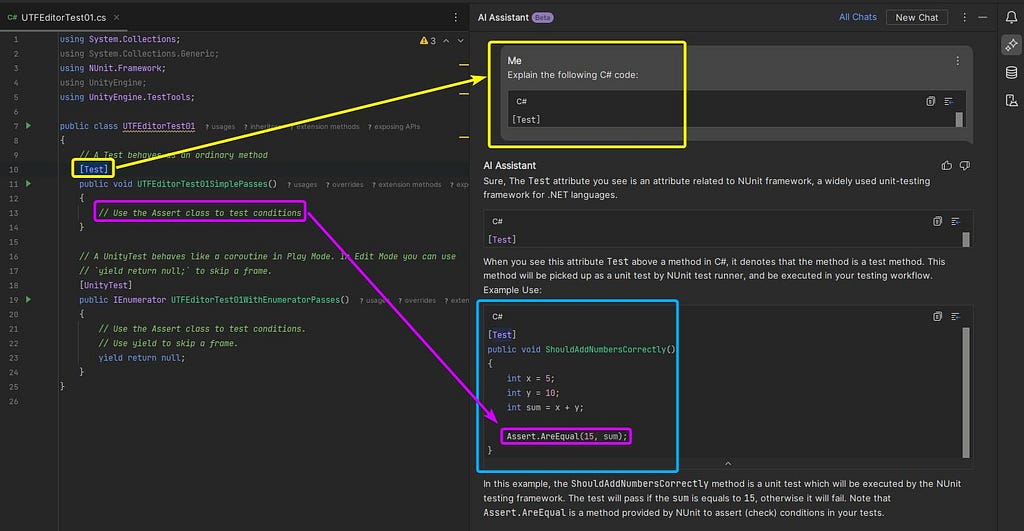Viewport: 1024px width, 531px height.
Task: Open the Notifications bell in the right sidebar
Action: point(1011,18)
